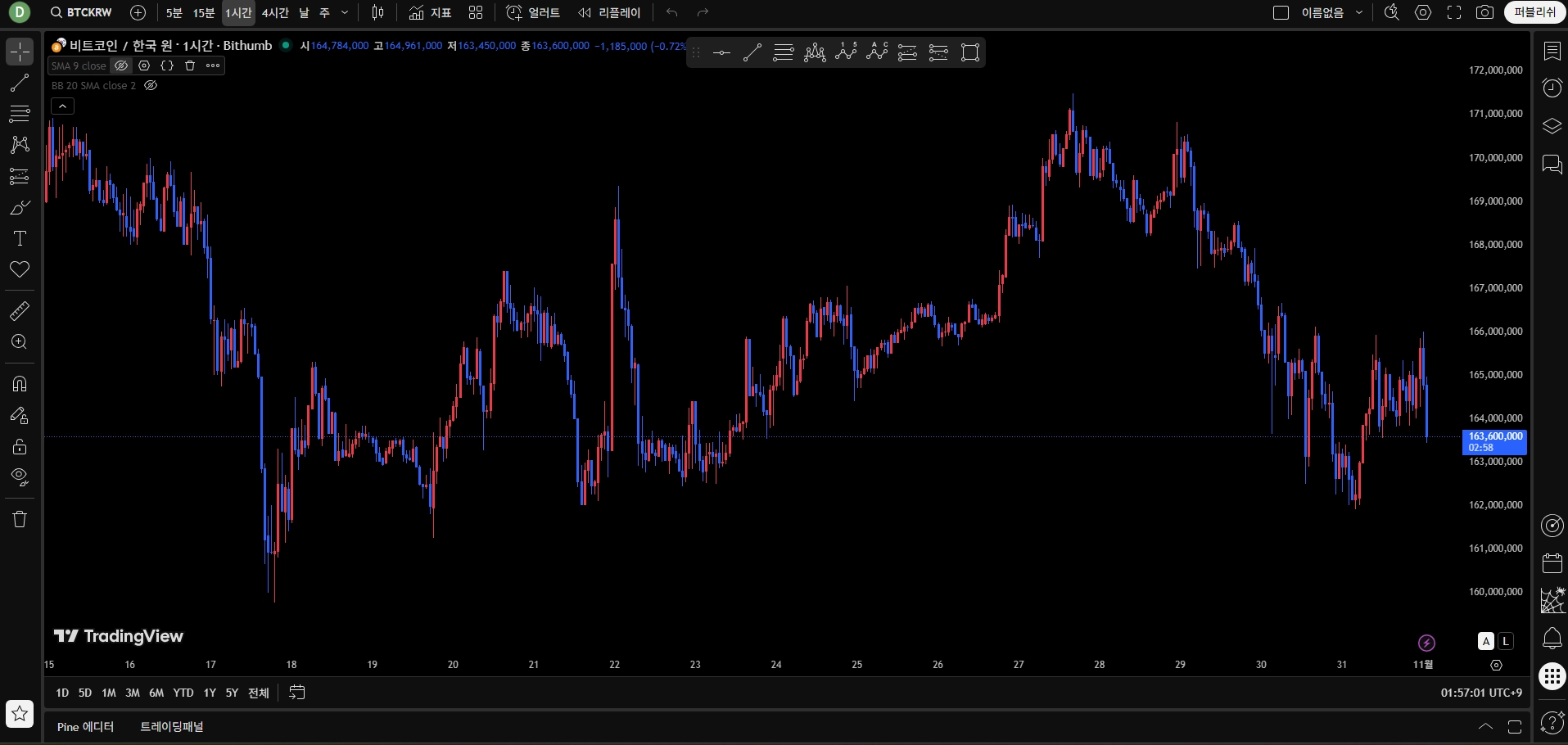Collapse the indicator legend chevron
The height and width of the screenshot is (745, 1568).
pyautogui.click(x=62, y=106)
